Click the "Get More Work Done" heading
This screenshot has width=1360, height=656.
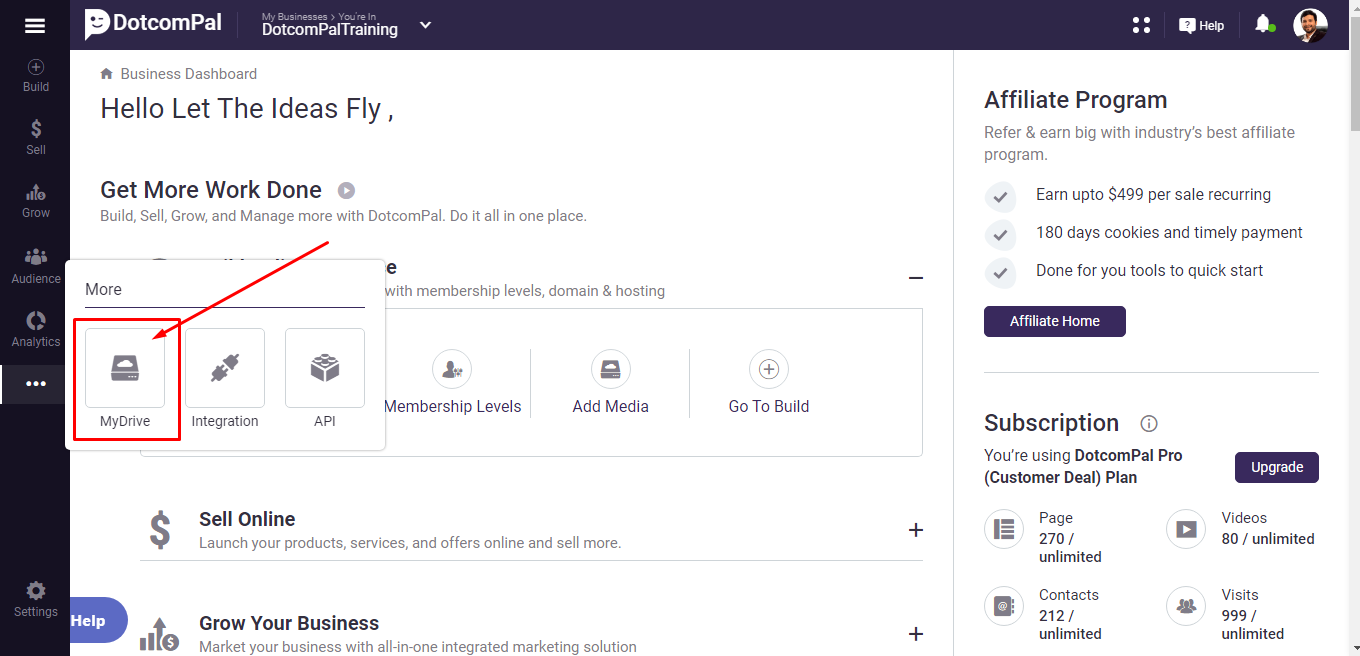coord(211,190)
